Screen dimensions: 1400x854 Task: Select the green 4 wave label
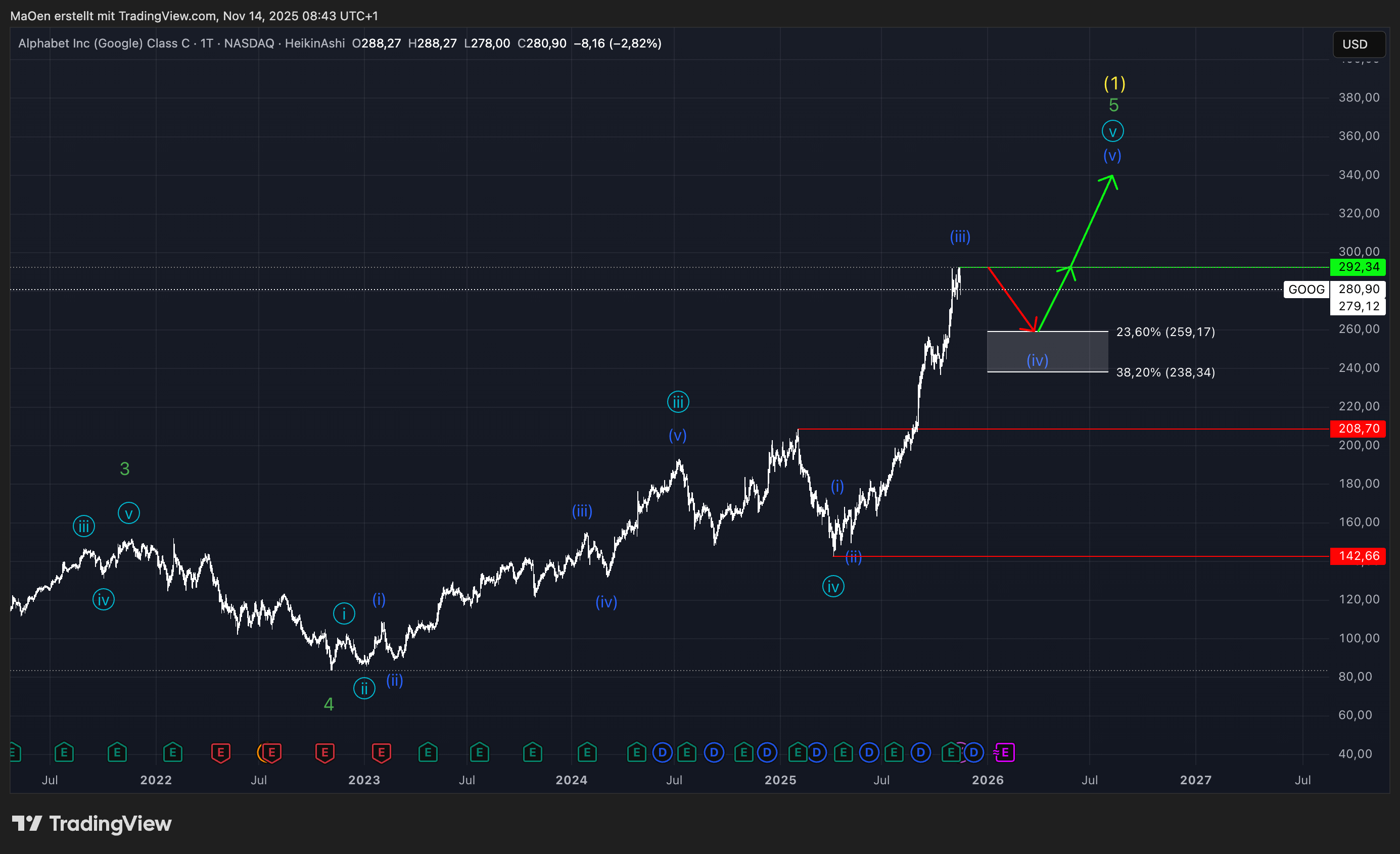click(x=329, y=704)
